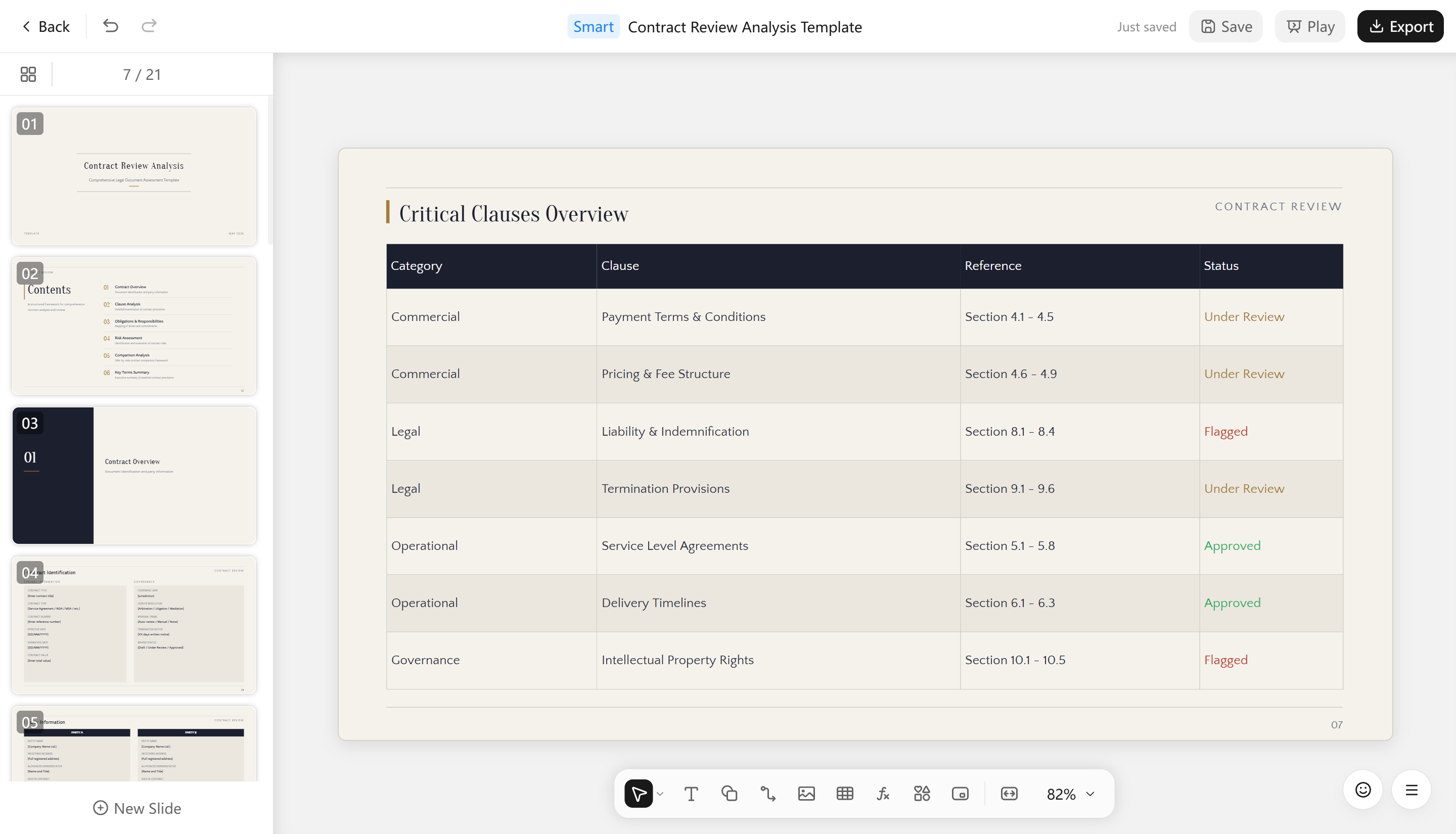Select slide 05 party information thumbnail
1456x834 pixels.
[x=134, y=743]
